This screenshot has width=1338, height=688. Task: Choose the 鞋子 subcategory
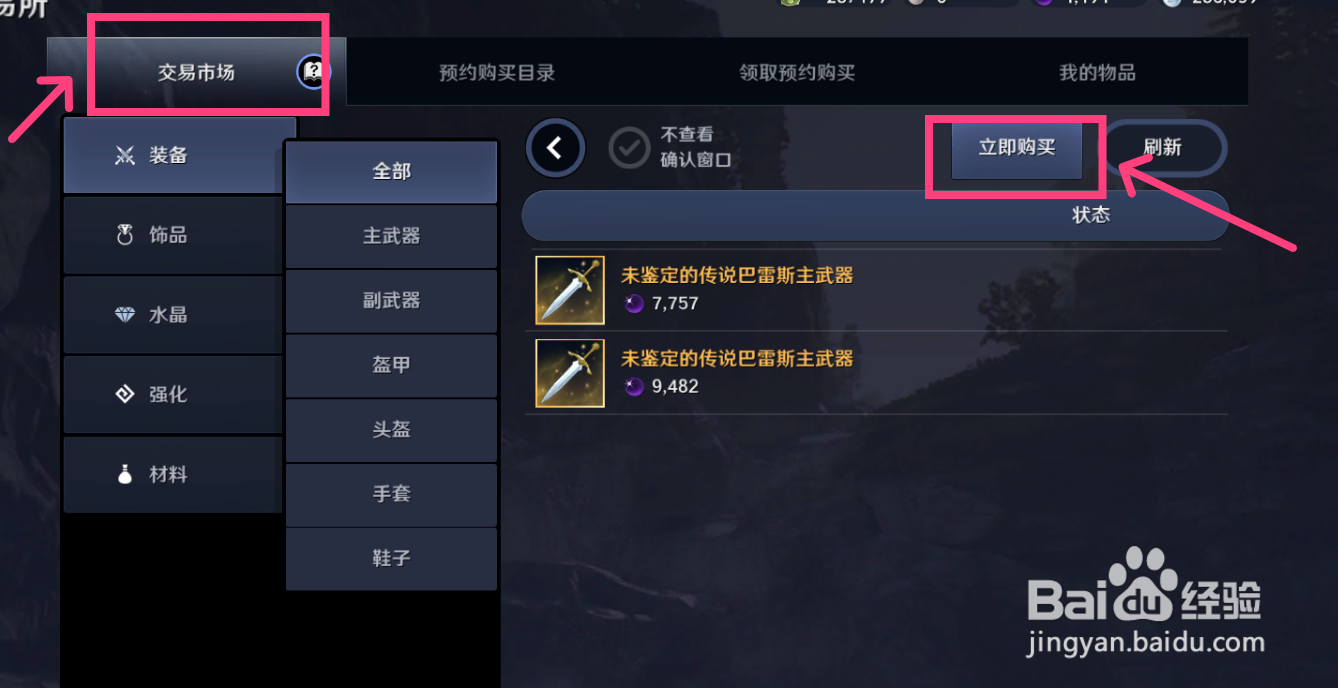391,558
